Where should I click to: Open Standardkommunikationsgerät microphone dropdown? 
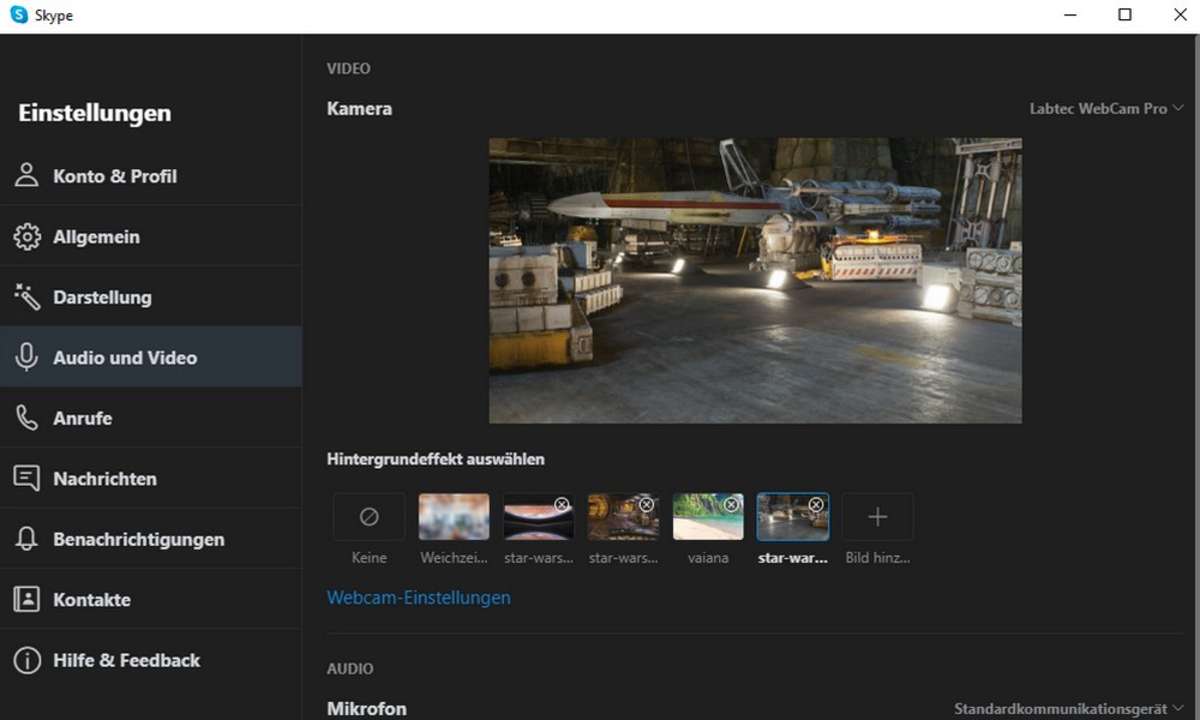click(x=1069, y=709)
